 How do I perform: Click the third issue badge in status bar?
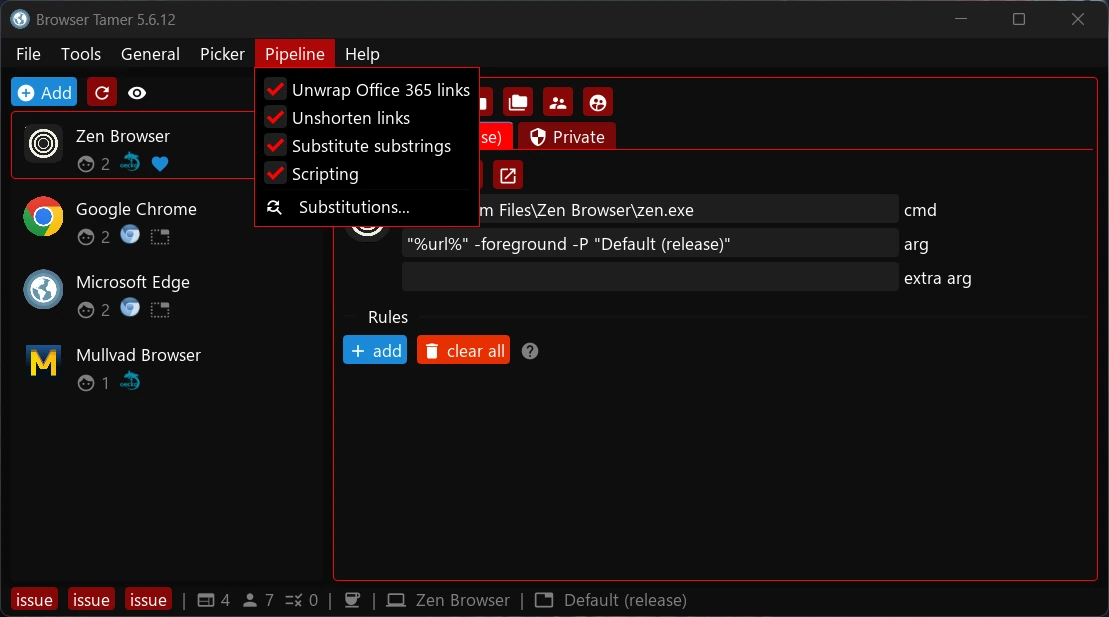(x=149, y=600)
